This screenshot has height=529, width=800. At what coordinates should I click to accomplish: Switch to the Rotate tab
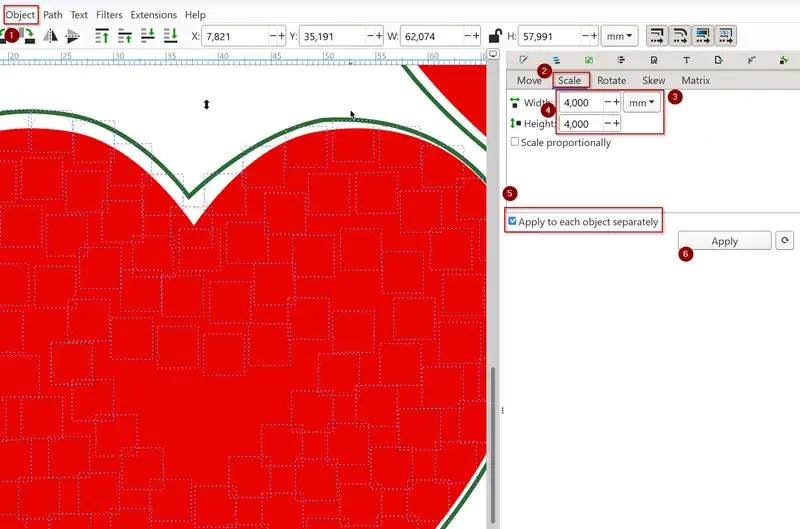pyautogui.click(x=611, y=80)
